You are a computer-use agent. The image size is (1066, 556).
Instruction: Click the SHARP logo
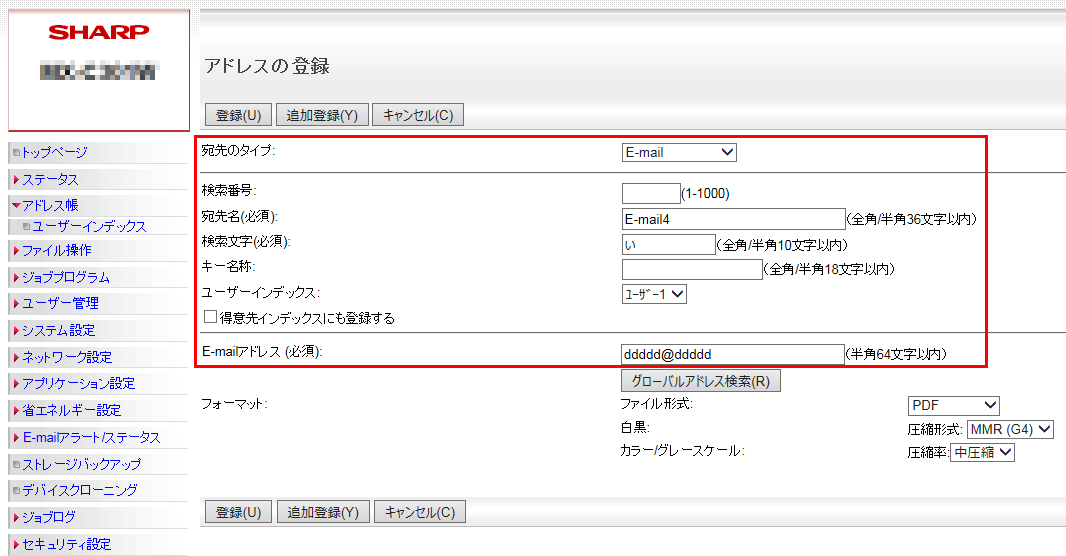click(98, 32)
